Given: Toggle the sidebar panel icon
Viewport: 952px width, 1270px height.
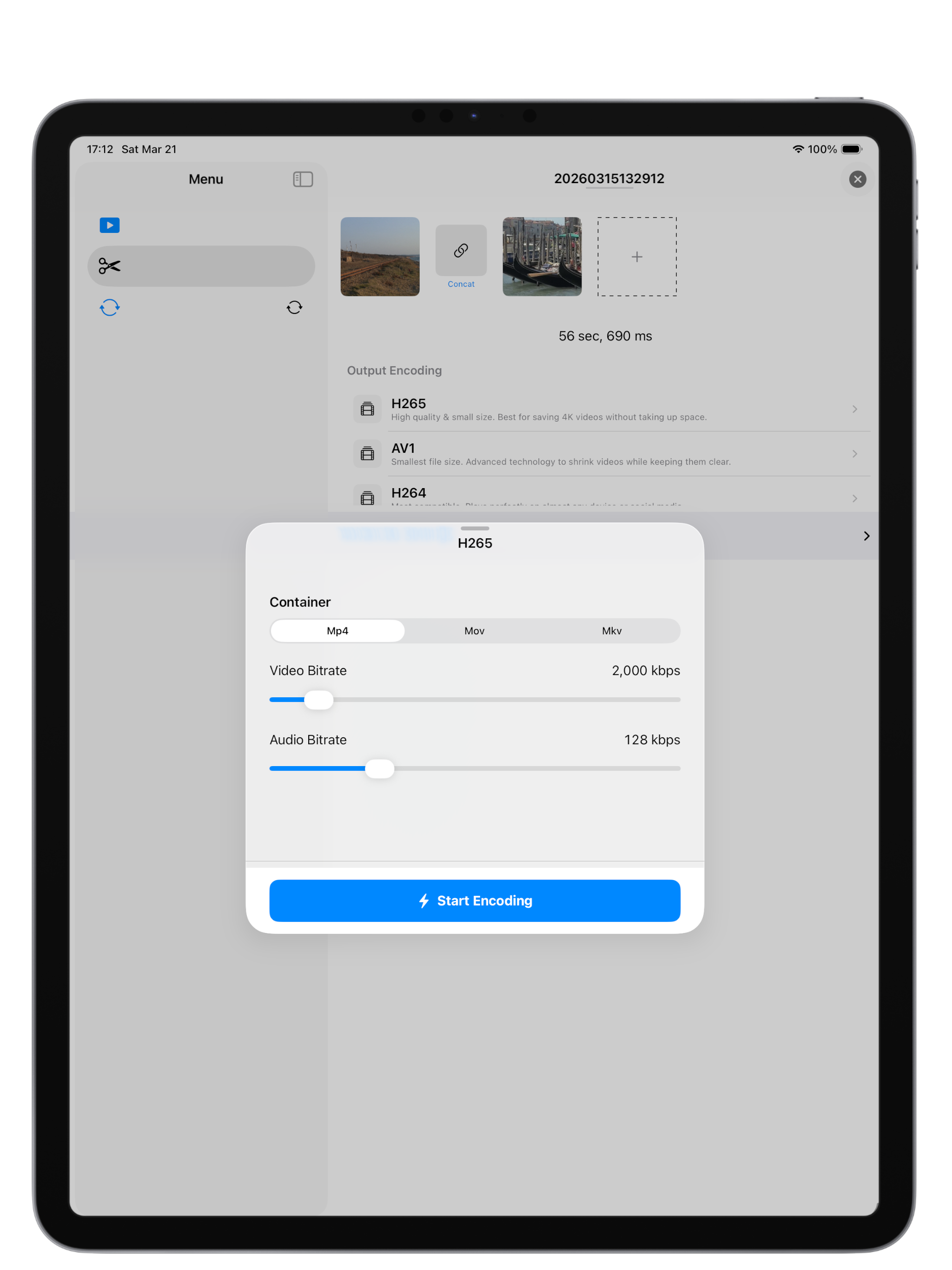Looking at the screenshot, I should (x=303, y=179).
